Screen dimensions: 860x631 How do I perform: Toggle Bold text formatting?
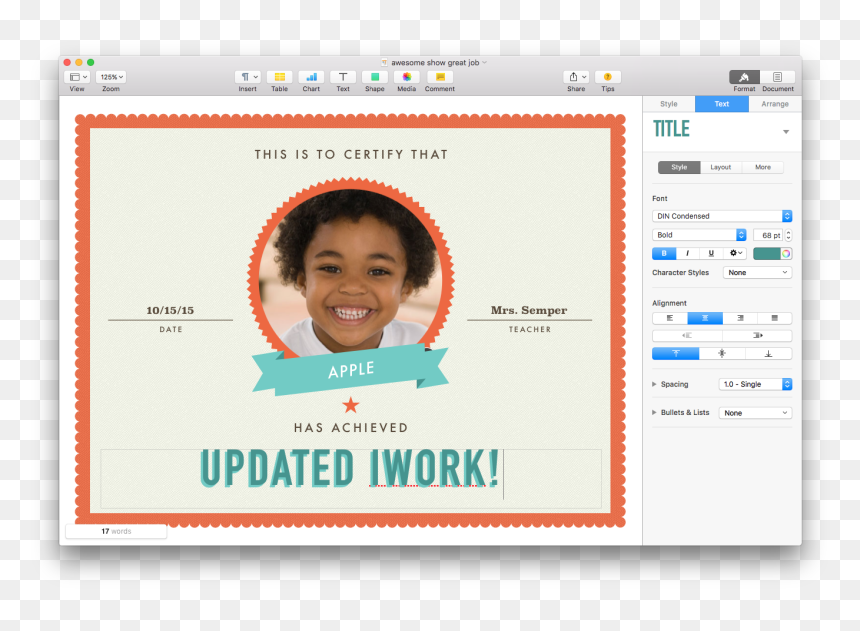[x=664, y=253]
